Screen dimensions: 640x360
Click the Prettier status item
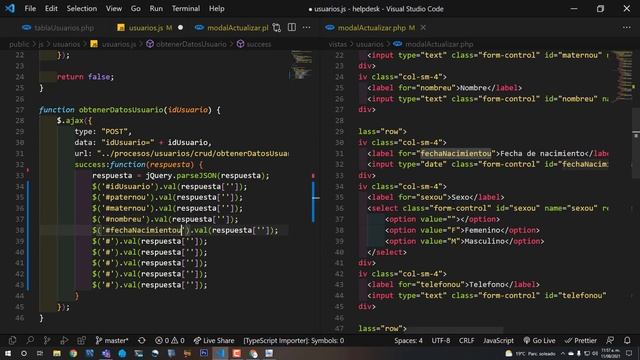pyautogui.click(x=580, y=340)
